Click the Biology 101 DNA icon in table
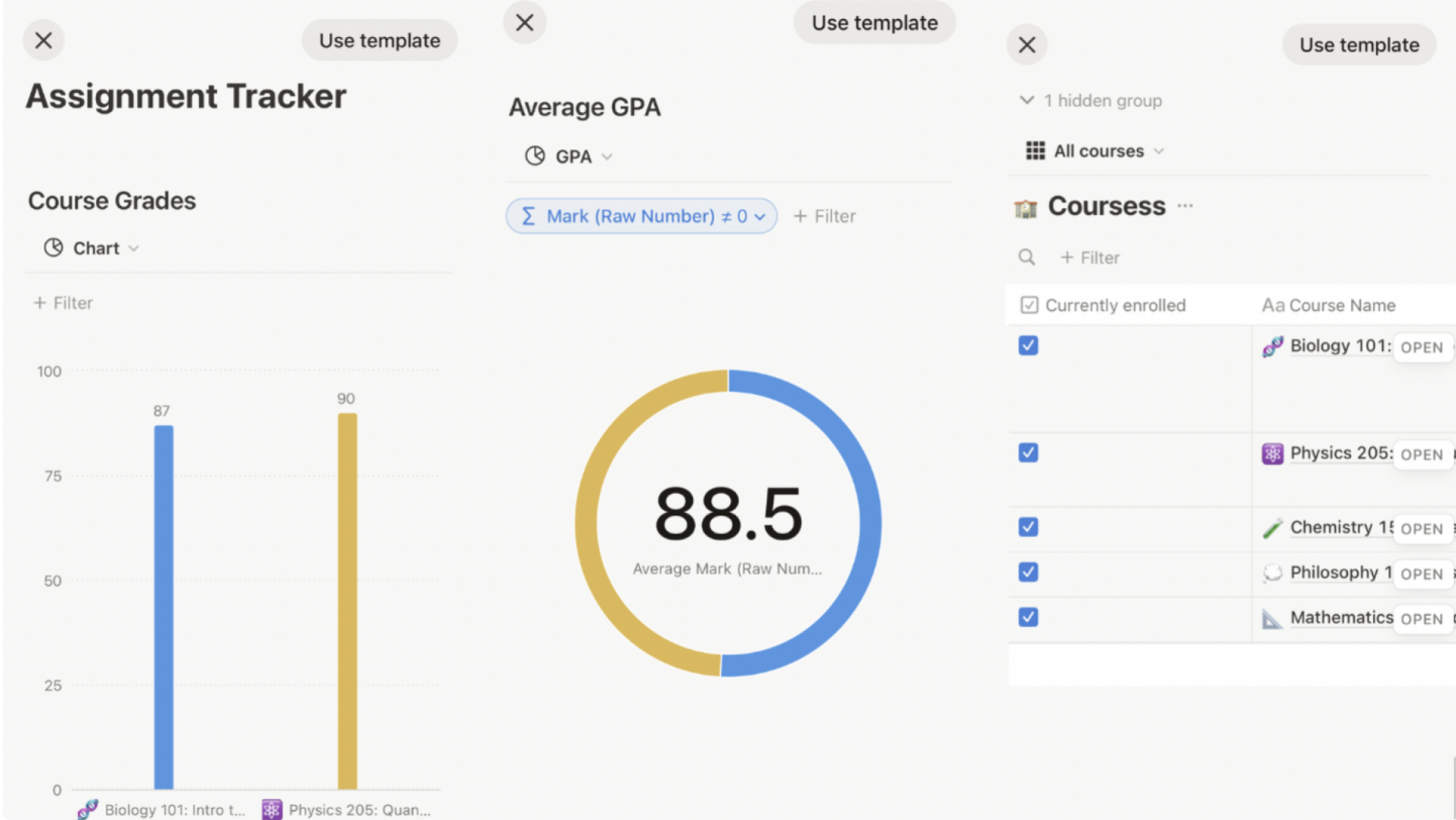The height and width of the screenshot is (820, 1456). pyautogui.click(x=1272, y=346)
